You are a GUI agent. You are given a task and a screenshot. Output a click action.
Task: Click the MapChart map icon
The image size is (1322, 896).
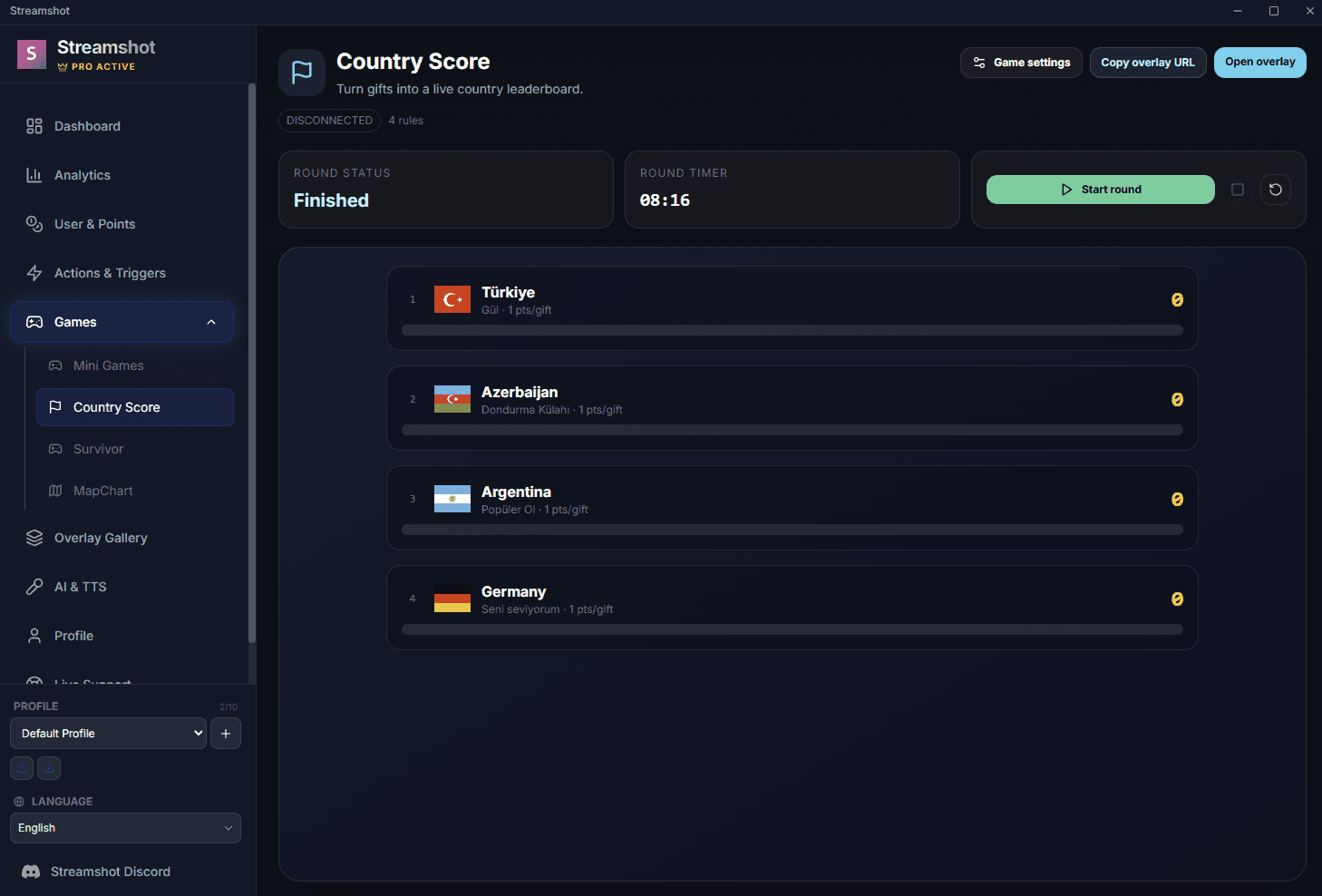pos(55,491)
